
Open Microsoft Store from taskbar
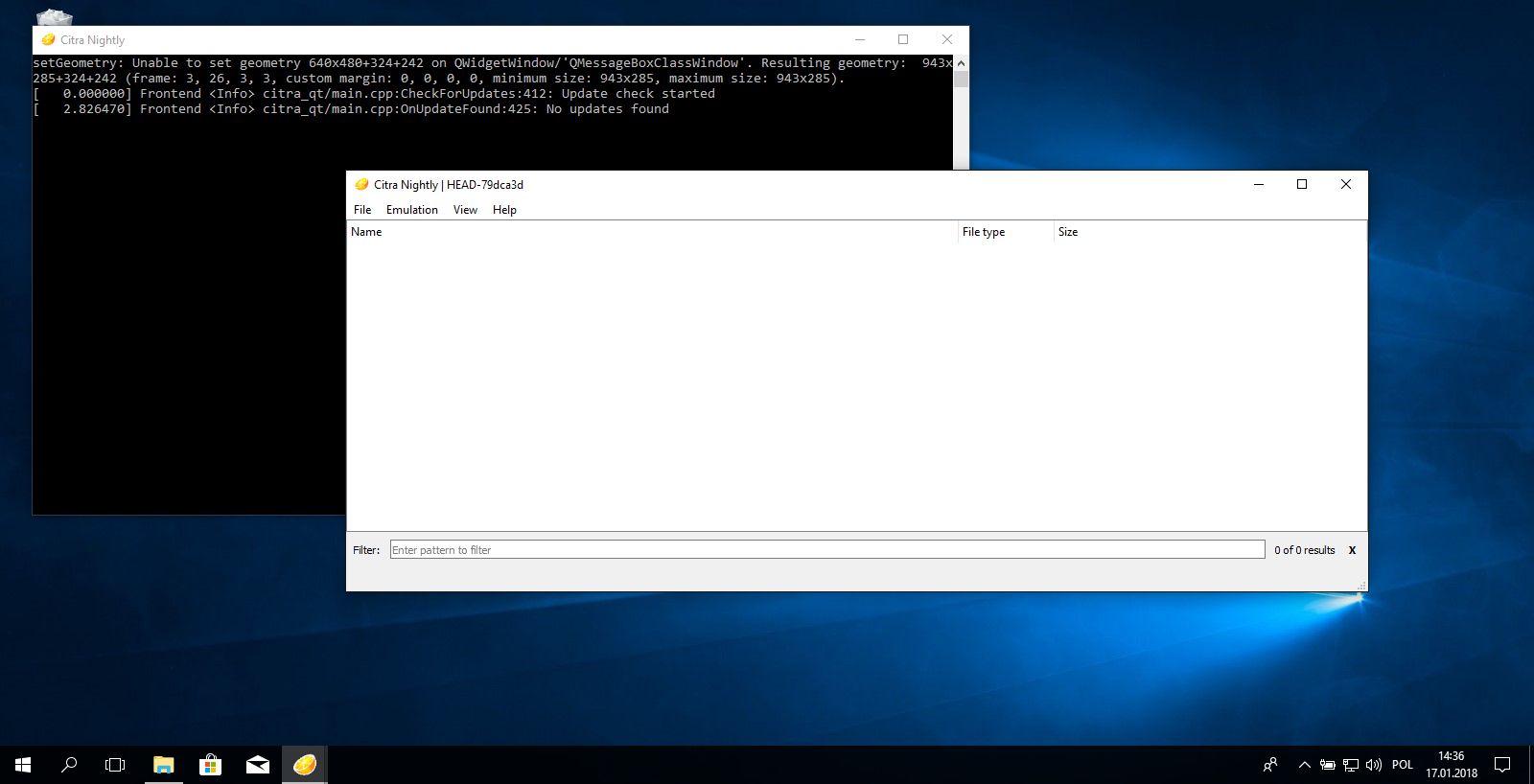coord(210,765)
